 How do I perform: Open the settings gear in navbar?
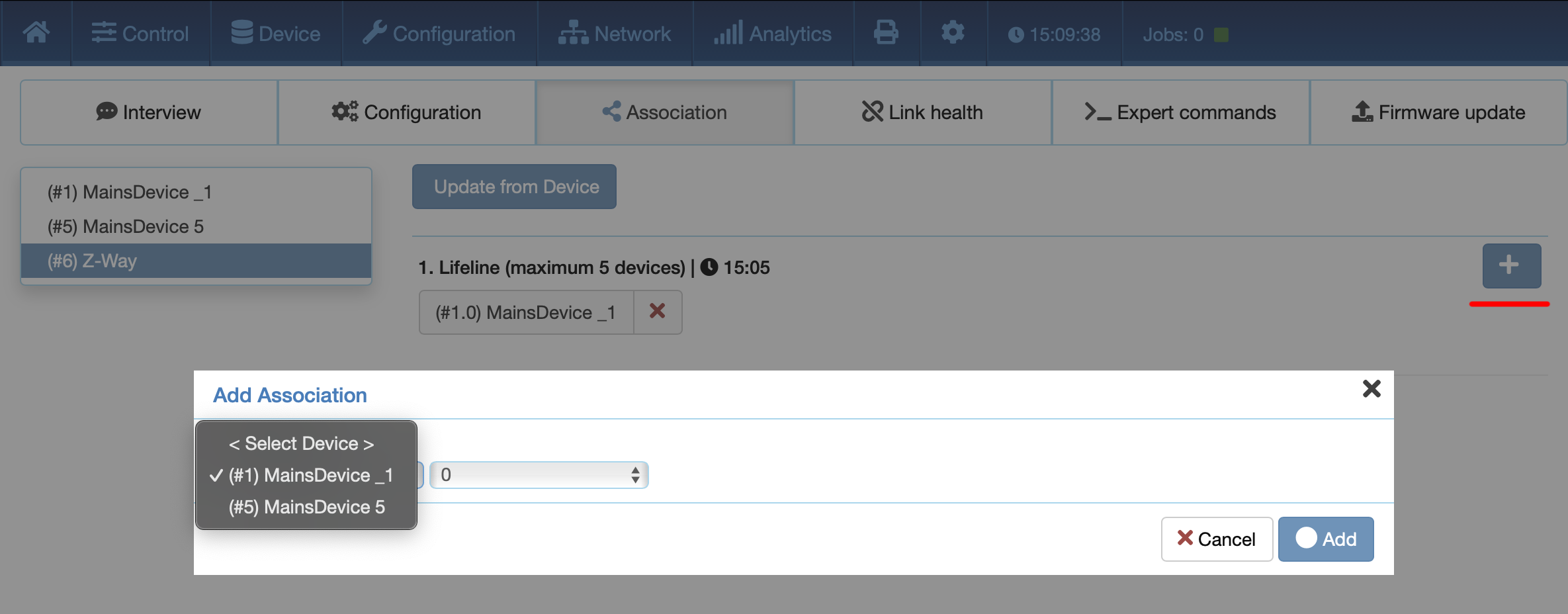coord(953,32)
